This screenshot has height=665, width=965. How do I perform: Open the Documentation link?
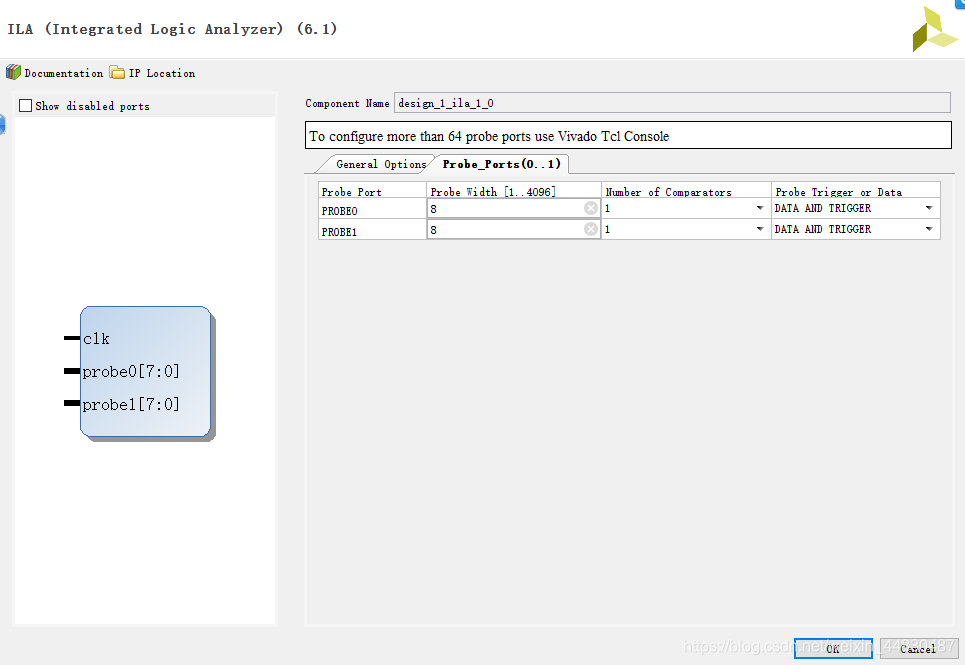[x=63, y=73]
